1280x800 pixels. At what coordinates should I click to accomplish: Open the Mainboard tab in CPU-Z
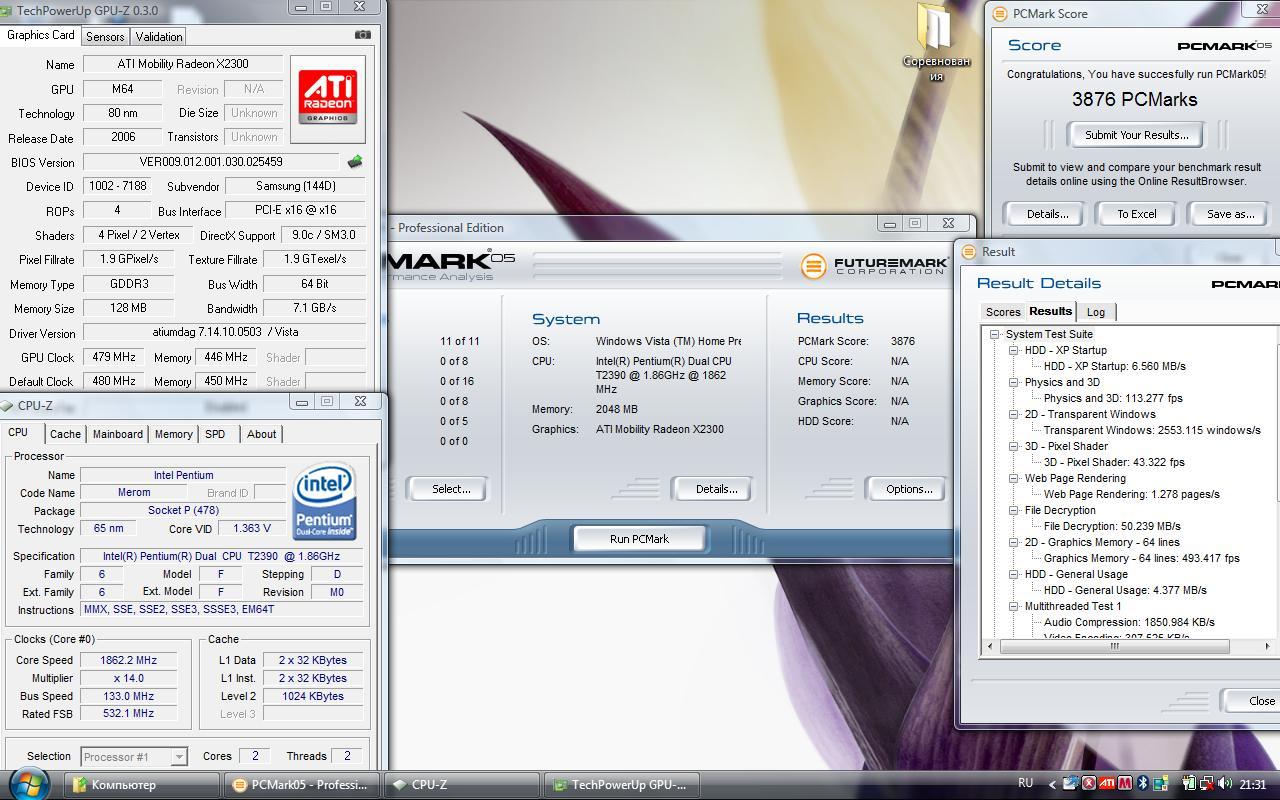(118, 434)
